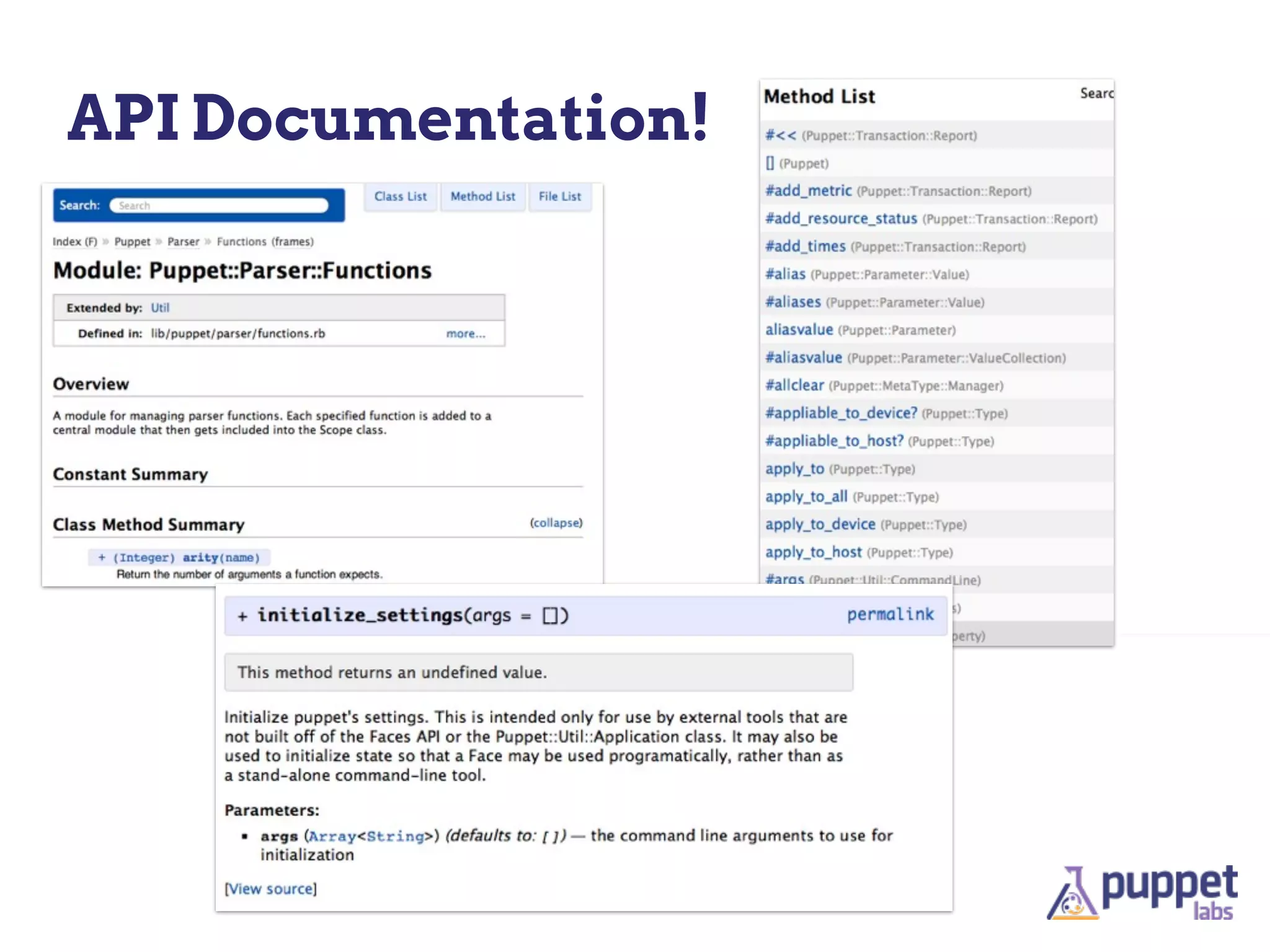Screen dimensions: 1270x952
Task: Open the Puppet breadcrumb link
Action: [132, 242]
